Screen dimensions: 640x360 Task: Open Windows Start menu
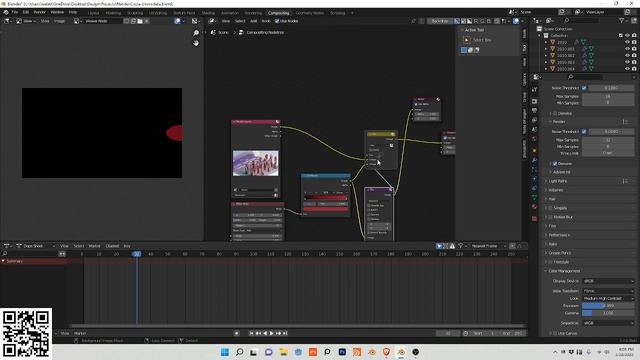(224, 352)
